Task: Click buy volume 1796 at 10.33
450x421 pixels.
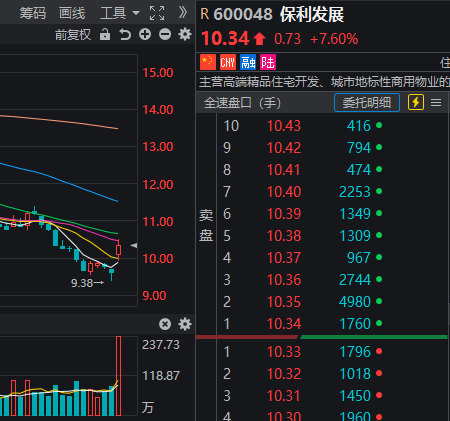Action: click(x=355, y=352)
